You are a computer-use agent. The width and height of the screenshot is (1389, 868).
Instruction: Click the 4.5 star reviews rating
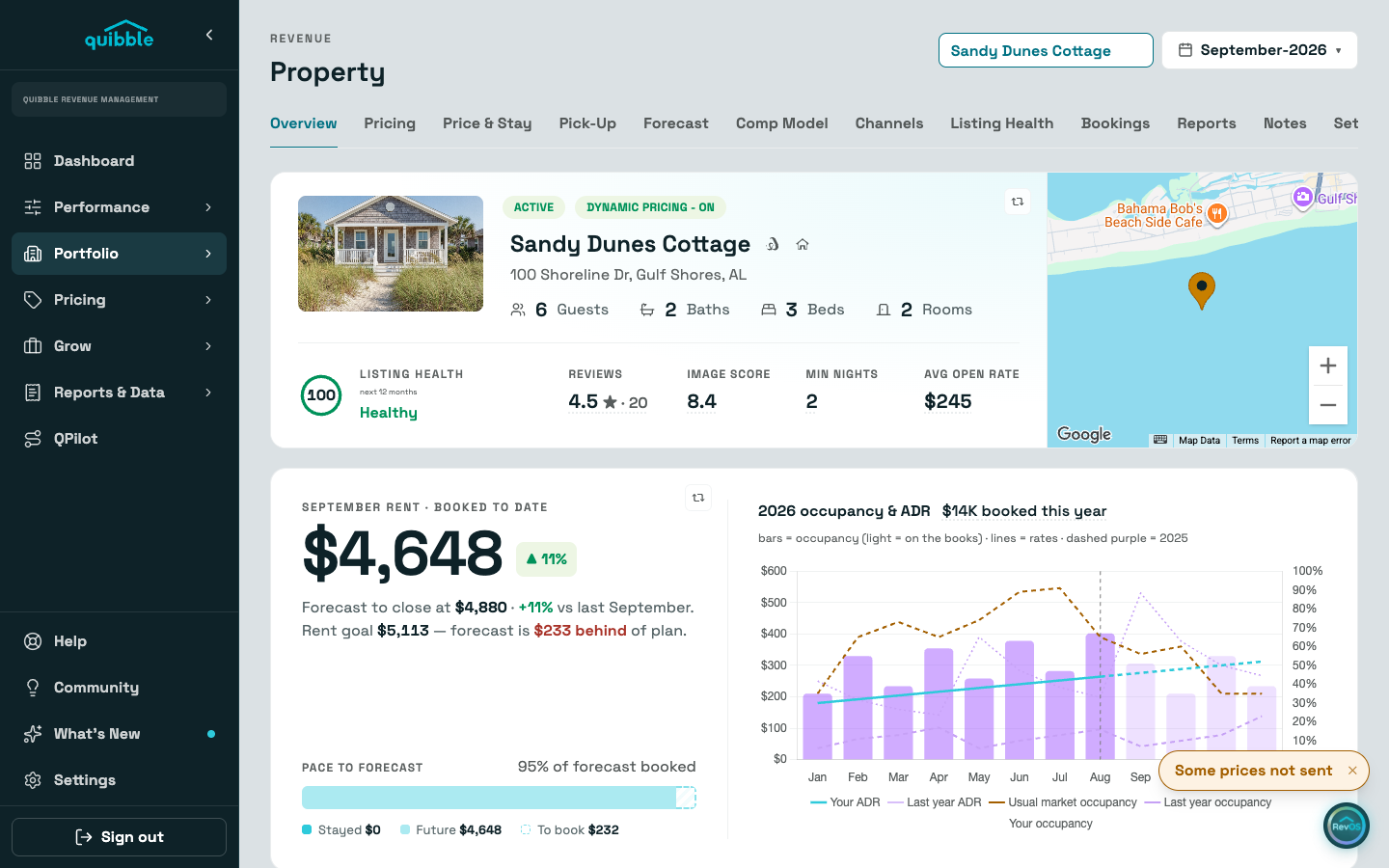click(x=608, y=401)
